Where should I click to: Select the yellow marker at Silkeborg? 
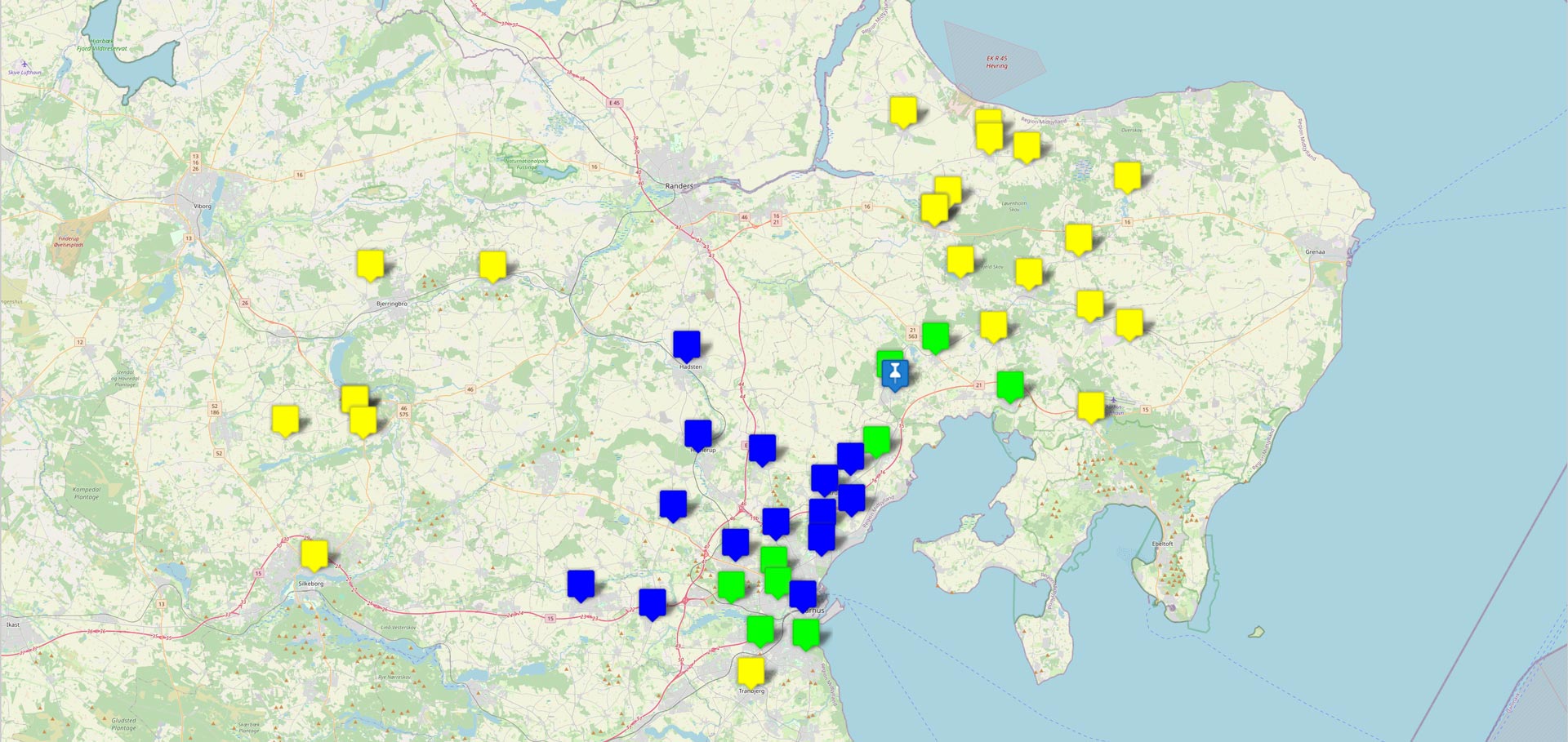point(314,554)
